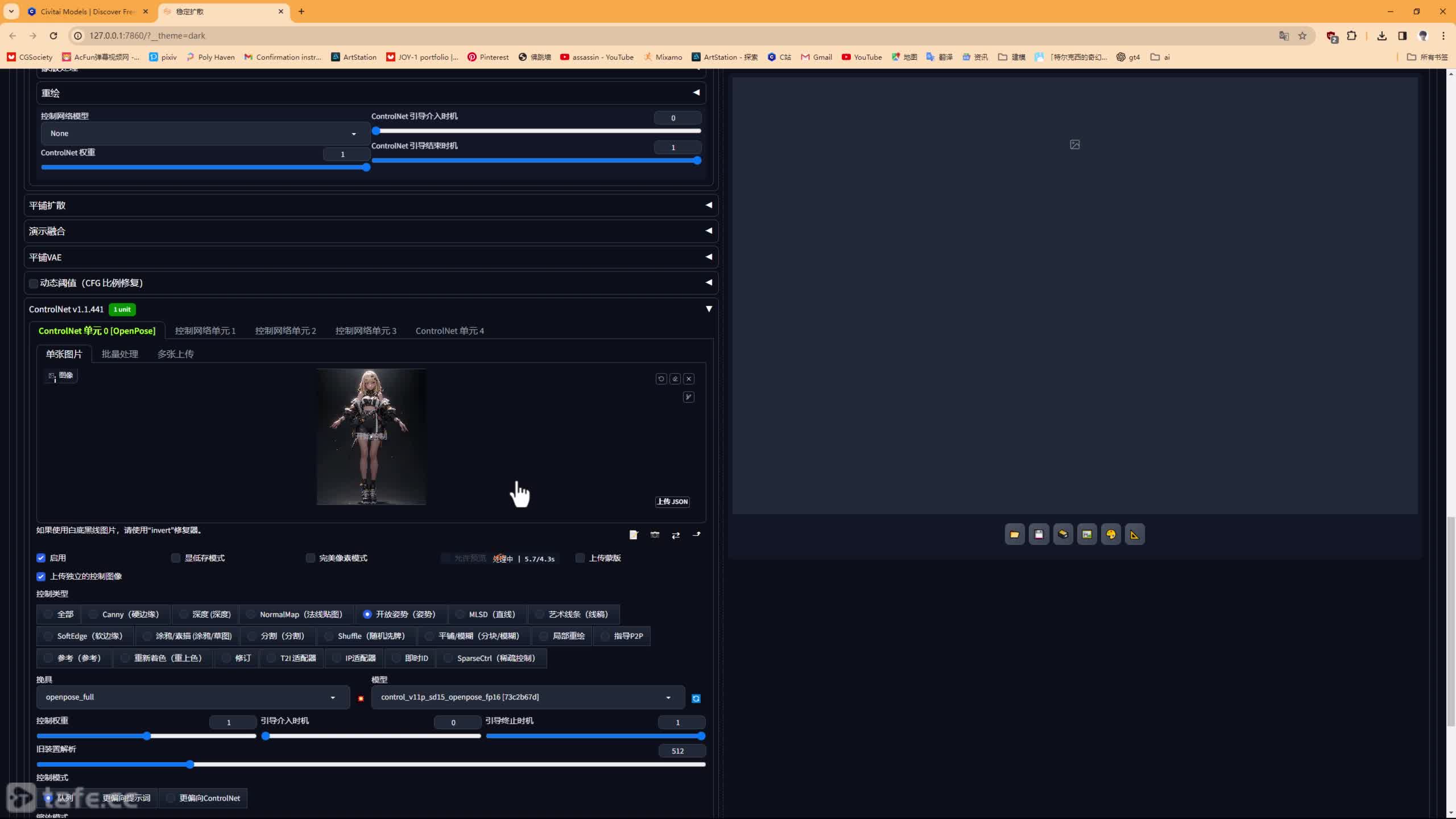Click the browser reload icon
The width and height of the screenshot is (1456, 819).
tap(53, 35)
